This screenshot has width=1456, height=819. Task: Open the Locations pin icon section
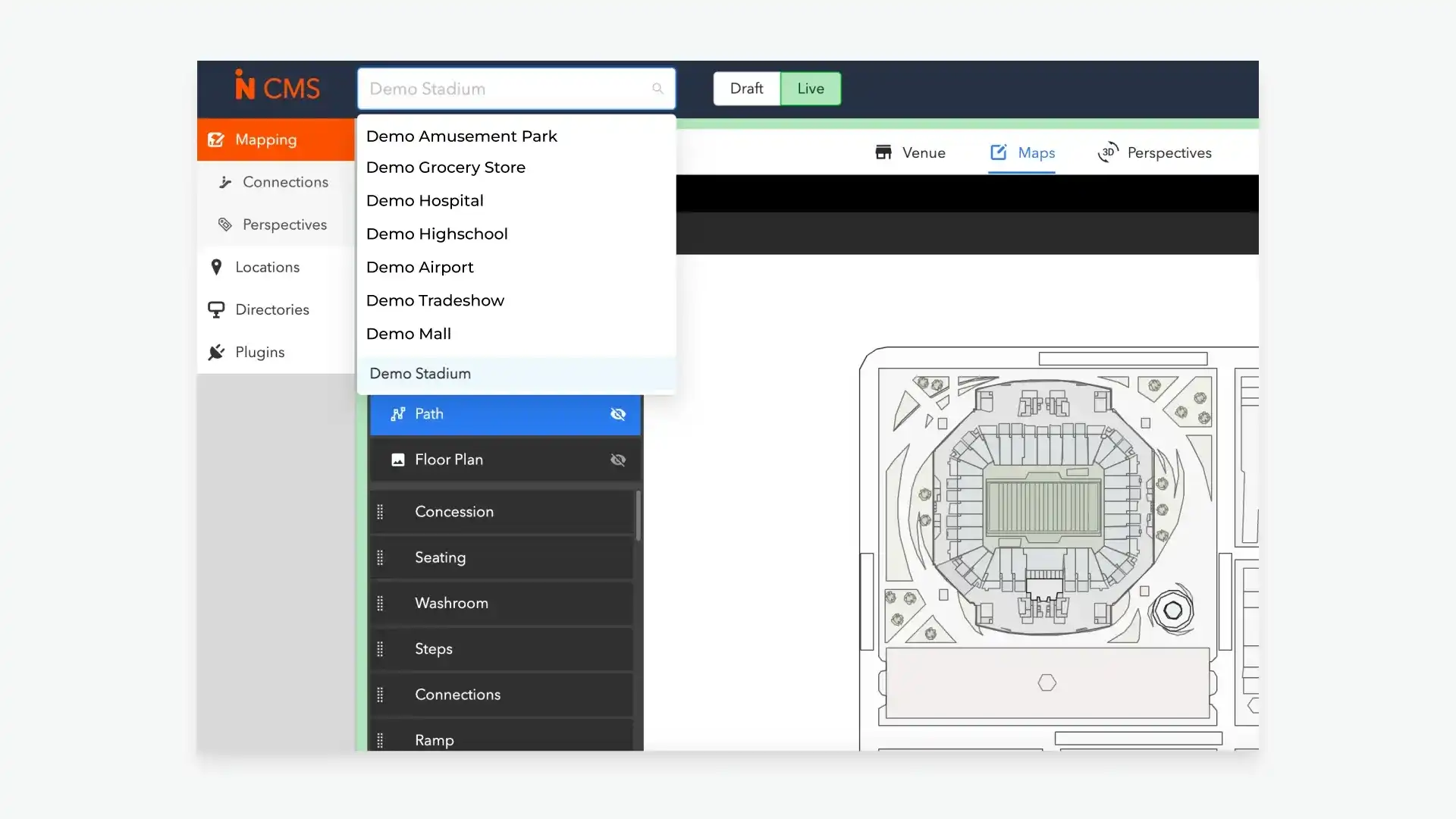pyautogui.click(x=216, y=267)
